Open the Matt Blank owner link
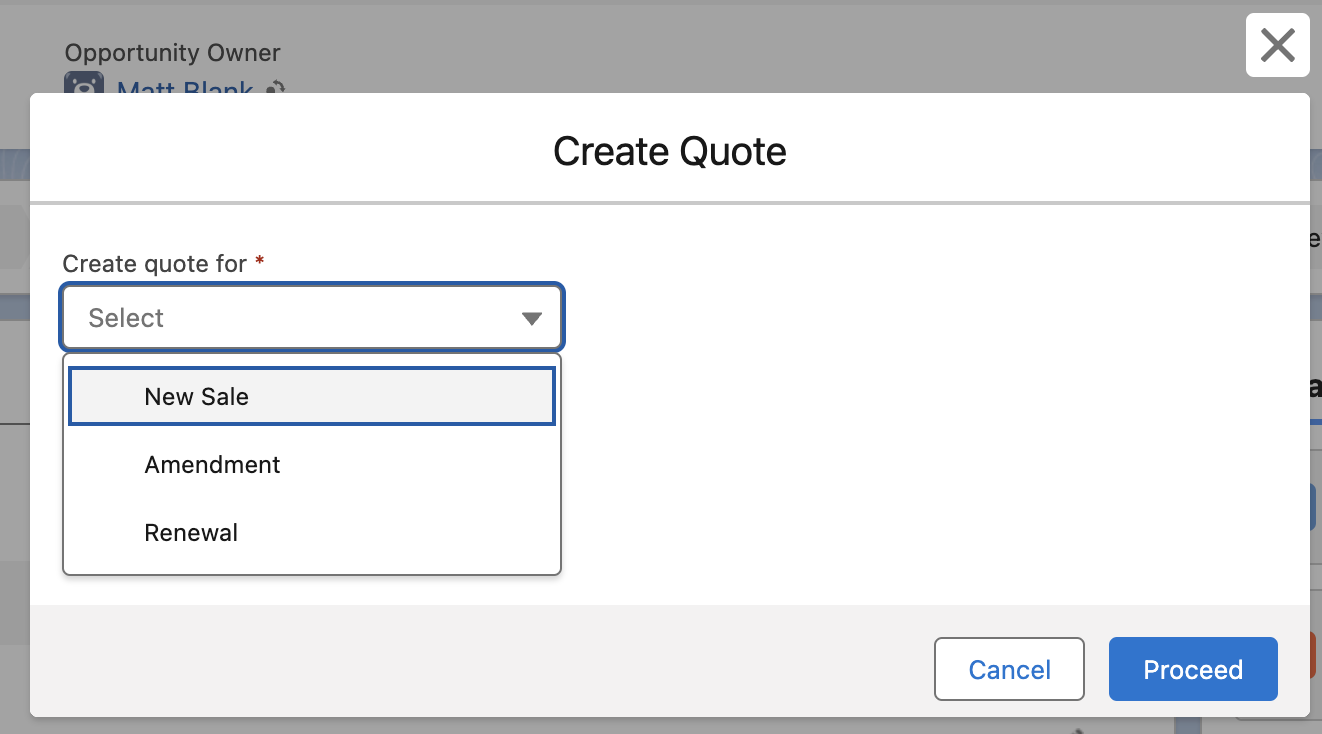The image size is (1322, 734). pos(183,89)
